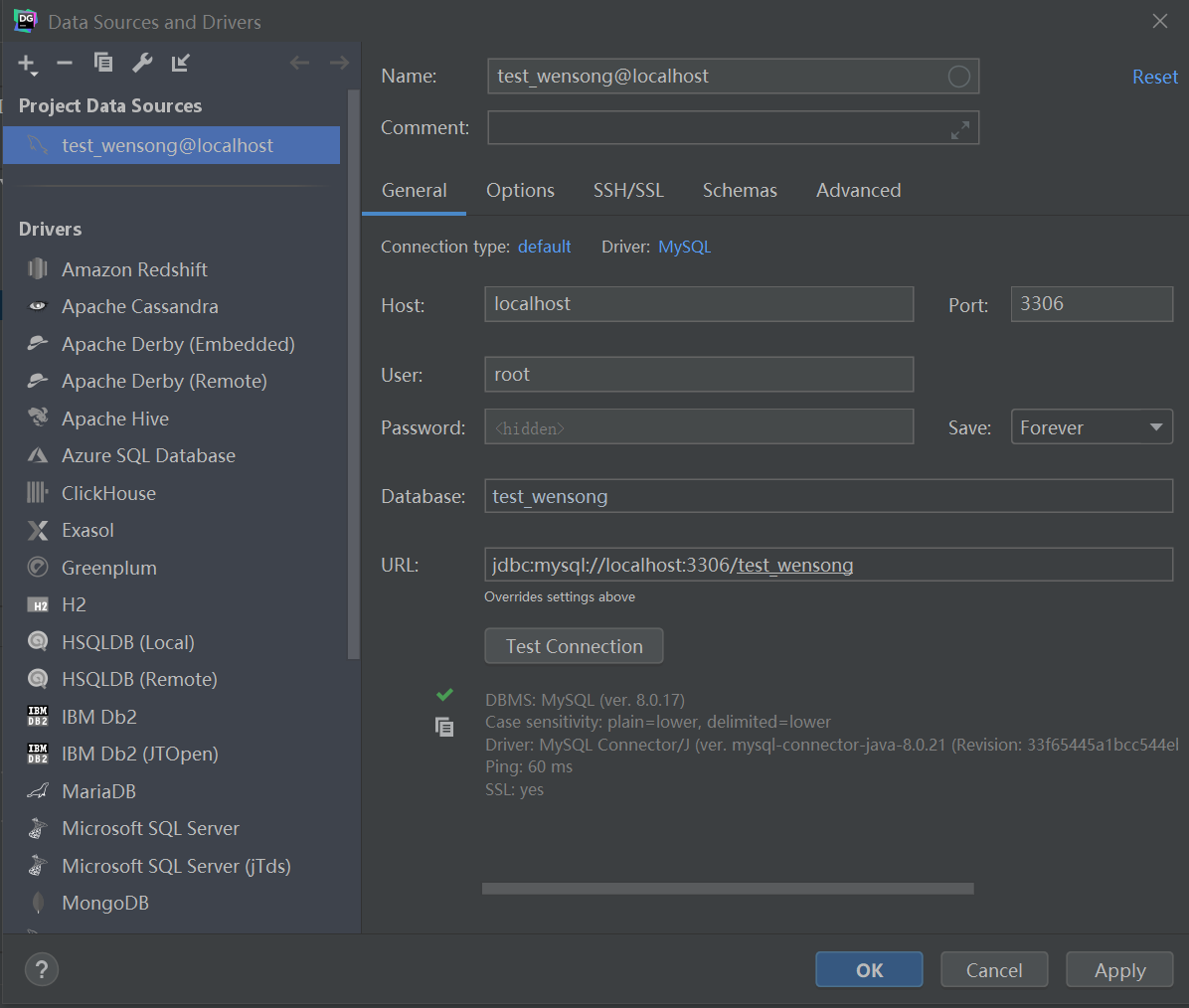Click the 'DBMS: MySQL (ver. 8.0.17)' line

(x=585, y=699)
